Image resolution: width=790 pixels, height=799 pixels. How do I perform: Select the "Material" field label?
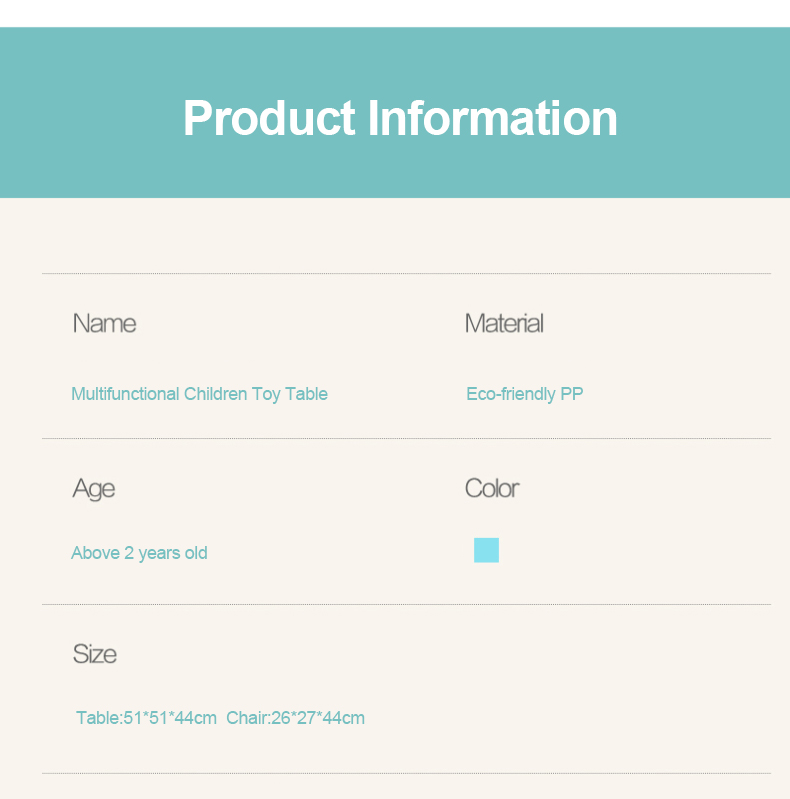tap(504, 323)
